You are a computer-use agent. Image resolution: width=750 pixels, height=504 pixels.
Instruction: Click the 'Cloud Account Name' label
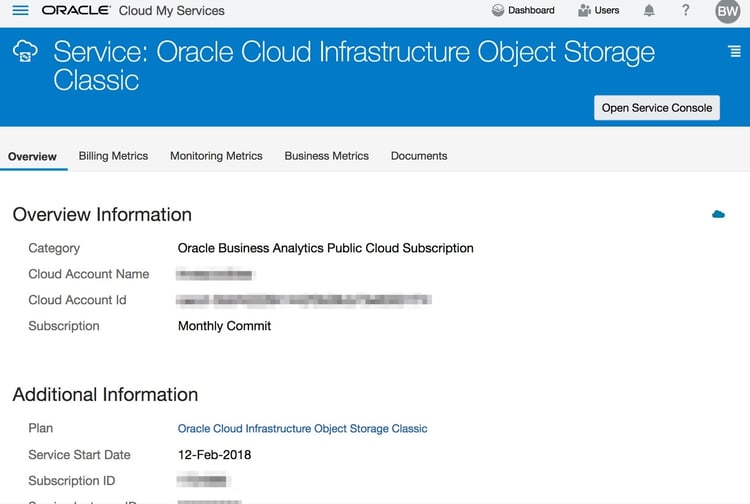pos(88,274)
